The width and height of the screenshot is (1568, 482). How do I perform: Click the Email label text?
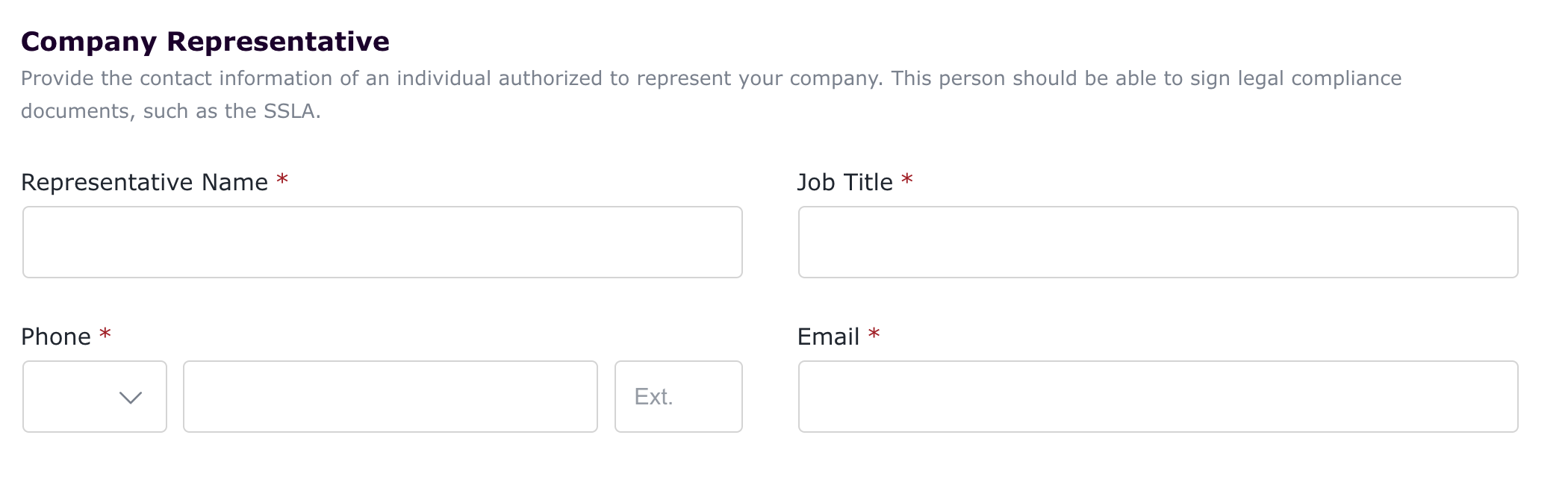[829, 337]
